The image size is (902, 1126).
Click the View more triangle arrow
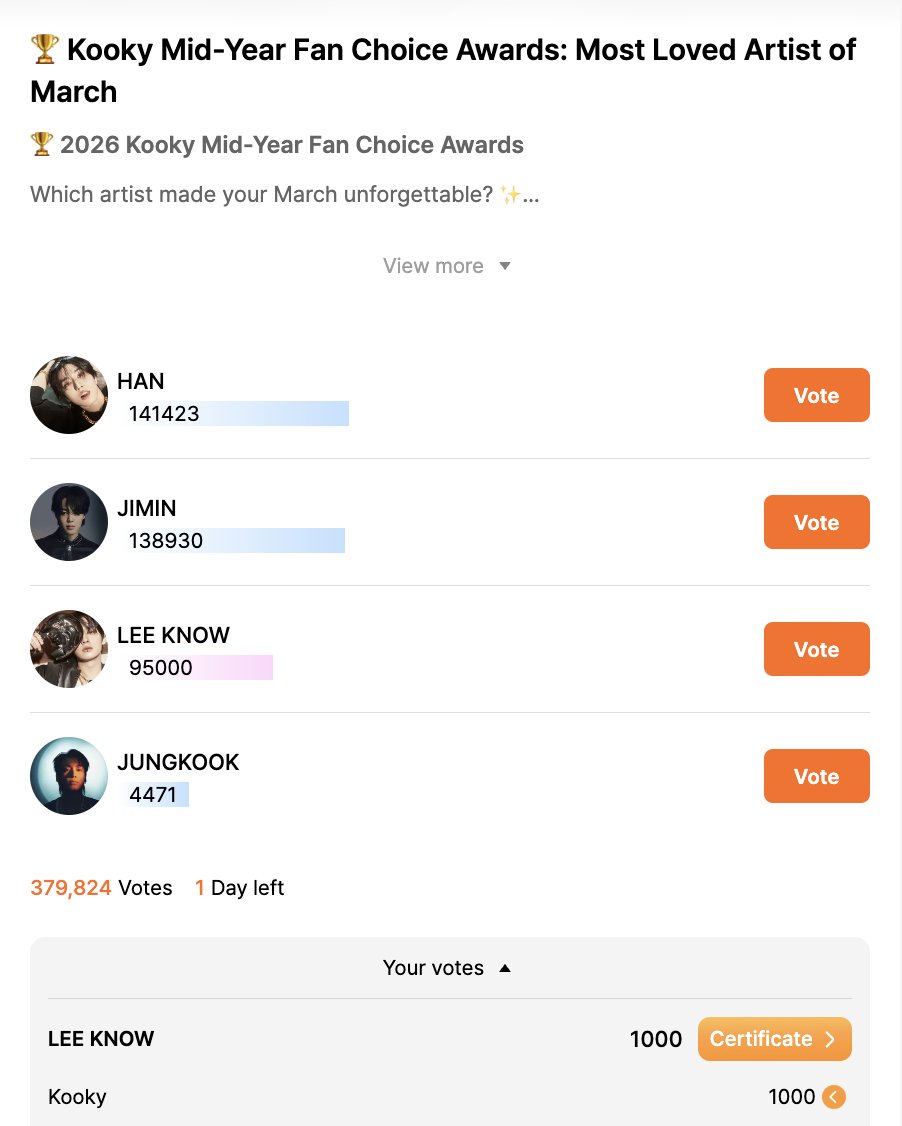click(x=505, y=266)
